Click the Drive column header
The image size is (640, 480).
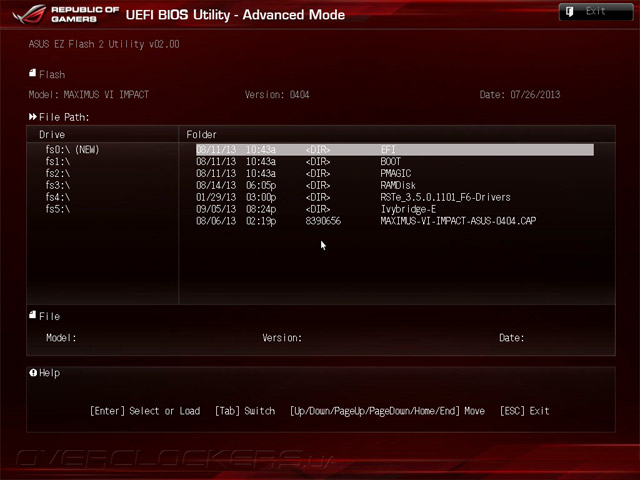(52, 135)
